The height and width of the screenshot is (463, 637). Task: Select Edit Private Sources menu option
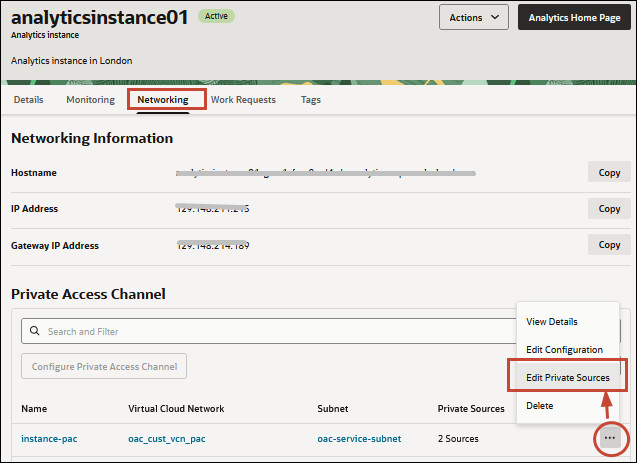click(568, 377)
